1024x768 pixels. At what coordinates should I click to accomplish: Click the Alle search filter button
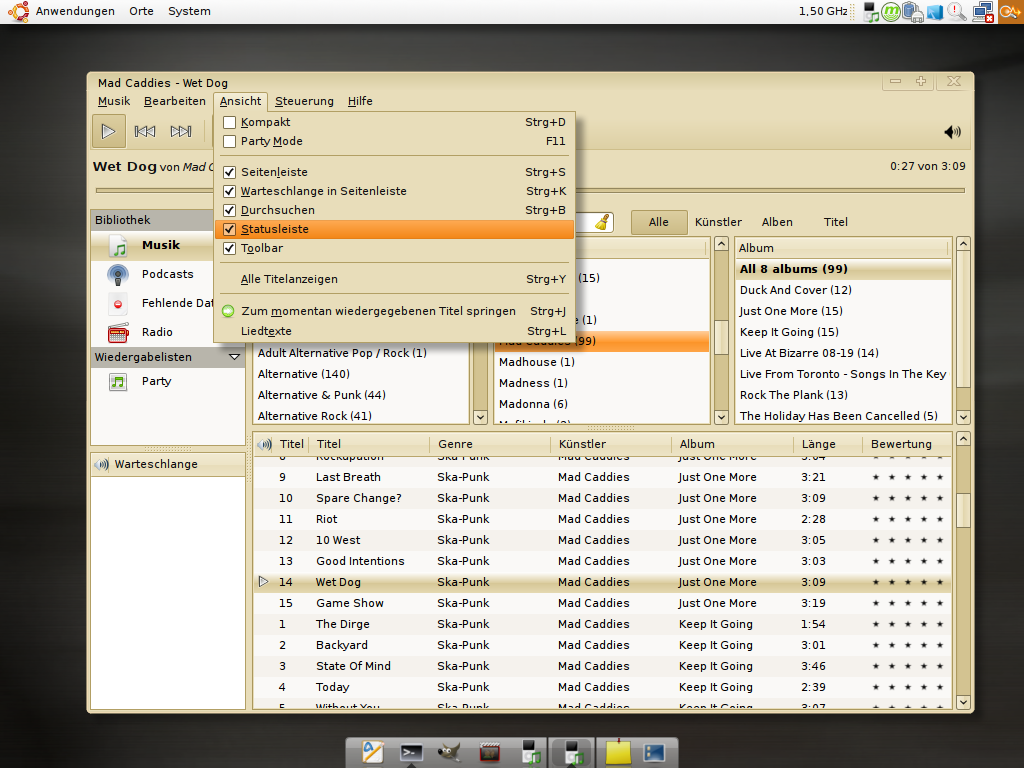pos(658,222)
